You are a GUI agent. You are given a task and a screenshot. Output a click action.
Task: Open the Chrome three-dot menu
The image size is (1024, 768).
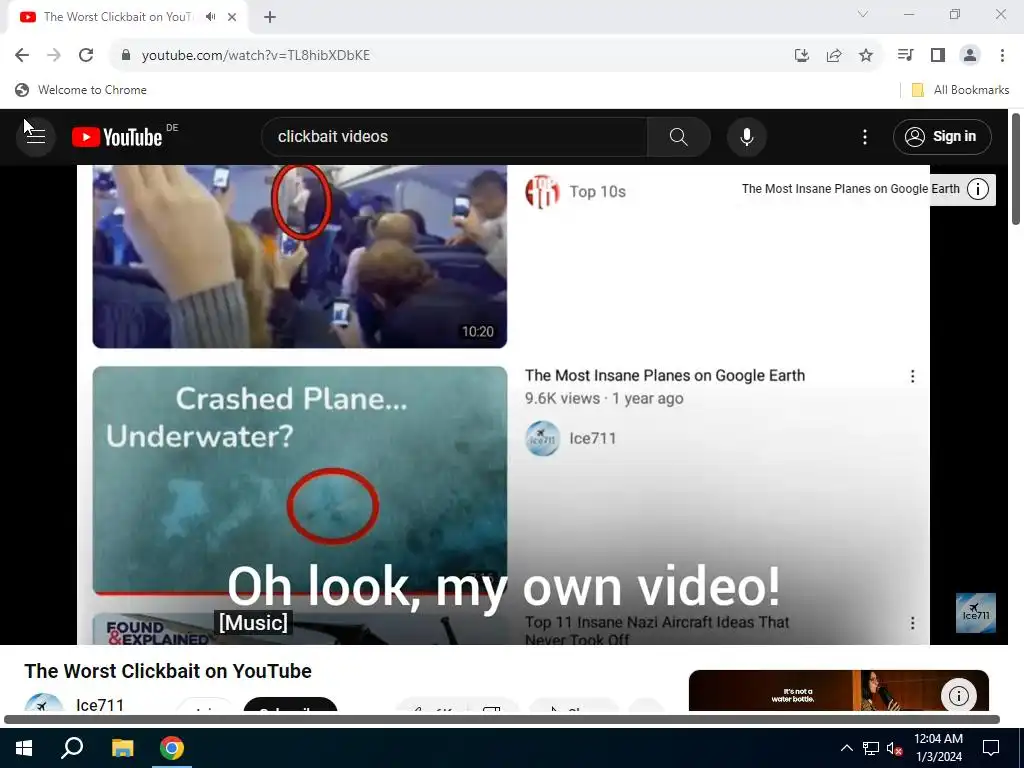[x=1002, y=55]
